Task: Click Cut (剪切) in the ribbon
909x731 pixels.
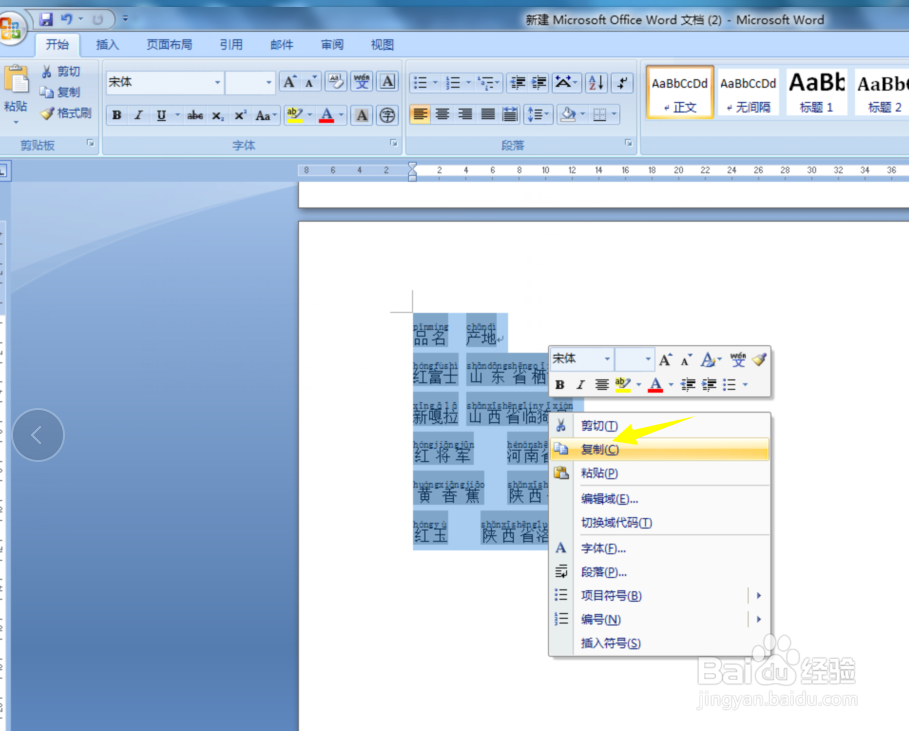Action: [x=61, y=71]
